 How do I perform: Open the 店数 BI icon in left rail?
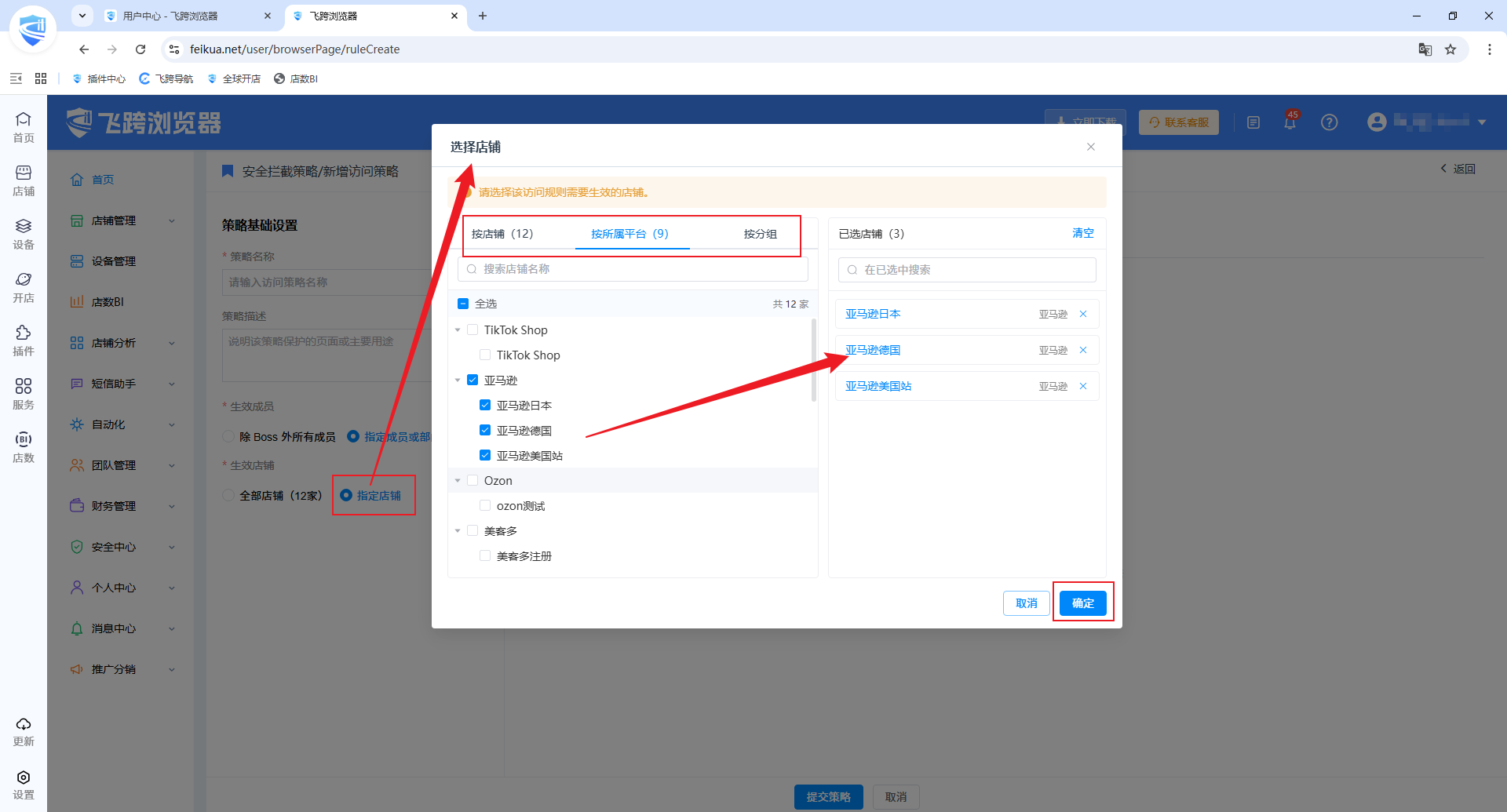tap(24, 447)
